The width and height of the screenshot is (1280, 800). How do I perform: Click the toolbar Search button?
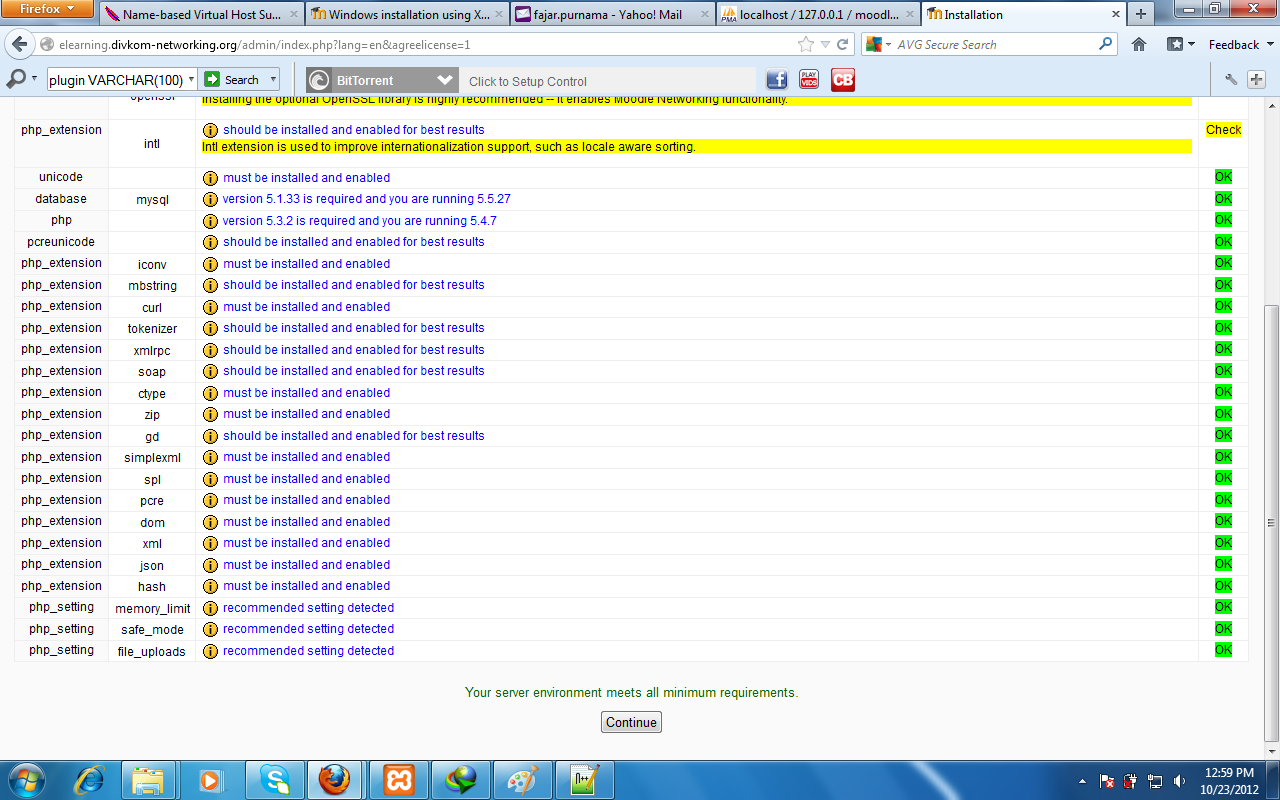(232, 80)
